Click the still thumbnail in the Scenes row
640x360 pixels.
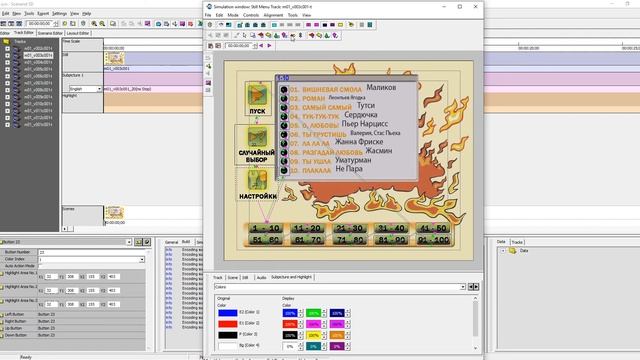coord(114,212)
